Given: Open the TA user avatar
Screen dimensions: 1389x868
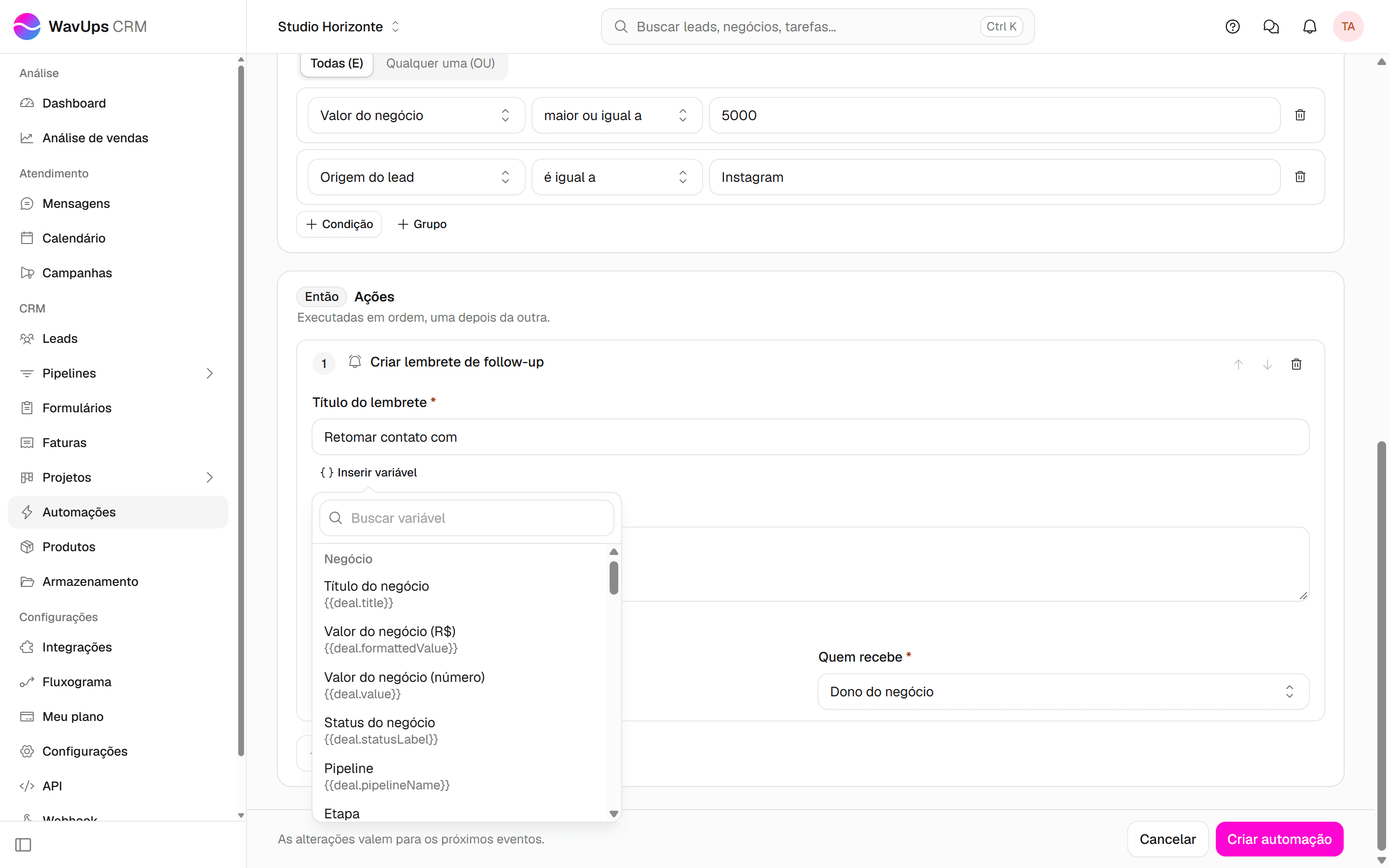Looking at the screenshot, I should tap(1348, 27).
